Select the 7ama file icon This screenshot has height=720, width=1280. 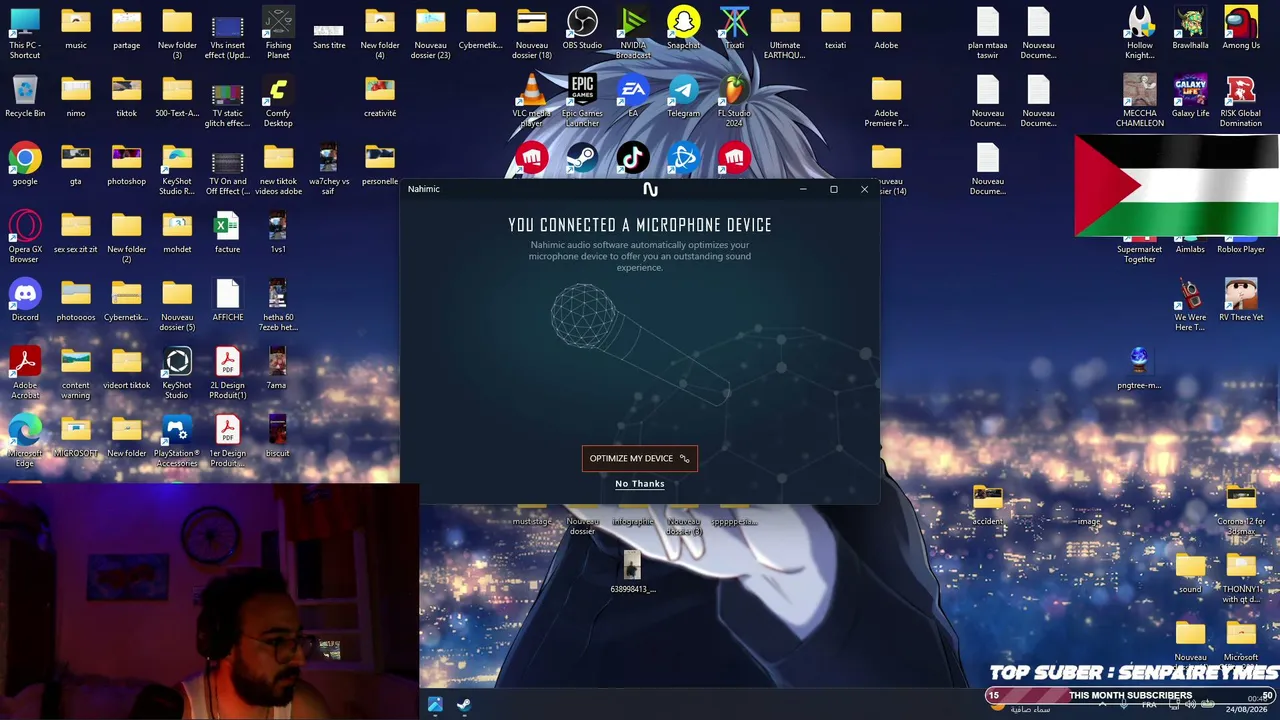[277, 368]
